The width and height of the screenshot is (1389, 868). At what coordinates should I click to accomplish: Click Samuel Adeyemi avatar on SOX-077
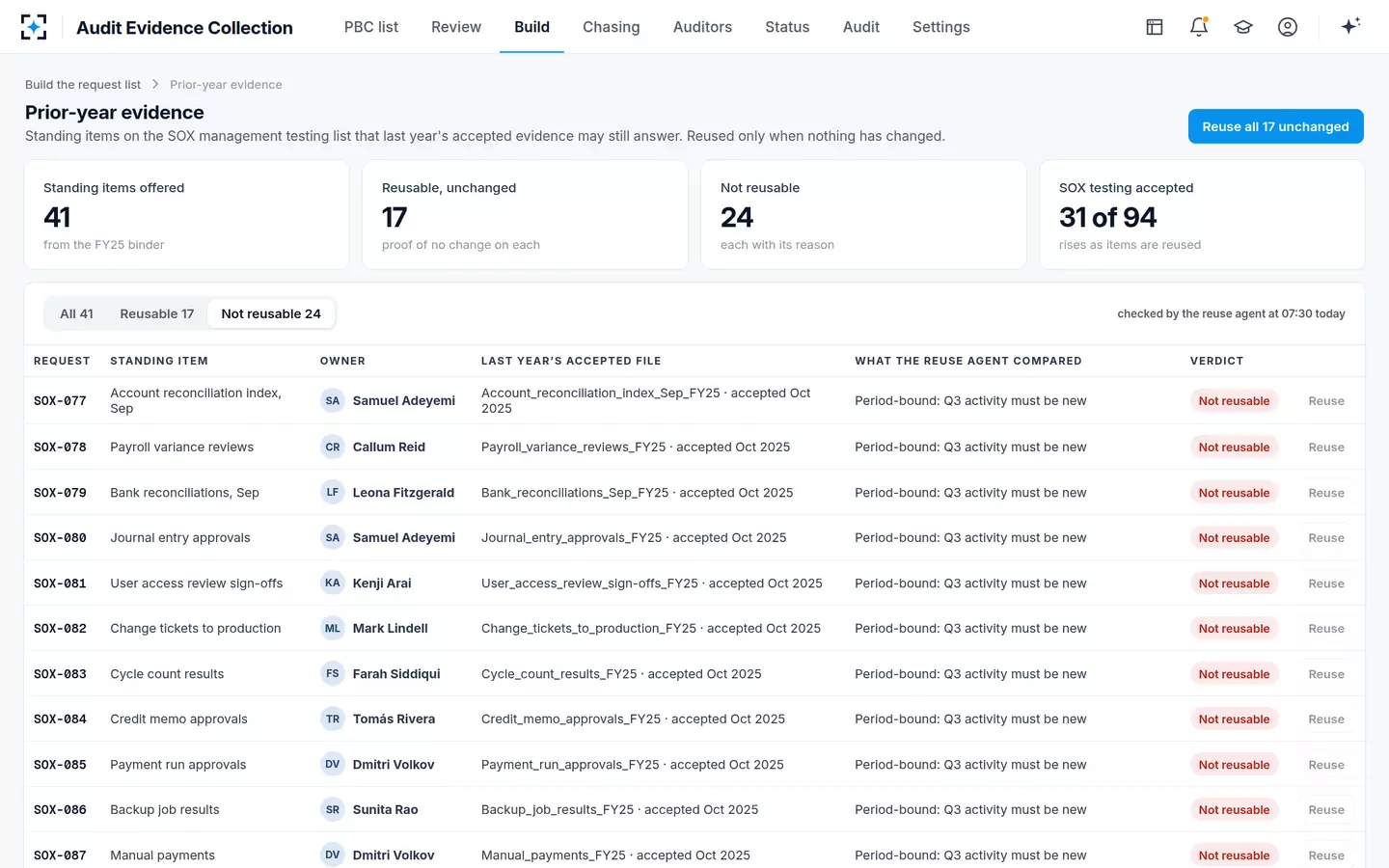pos(333,400)
